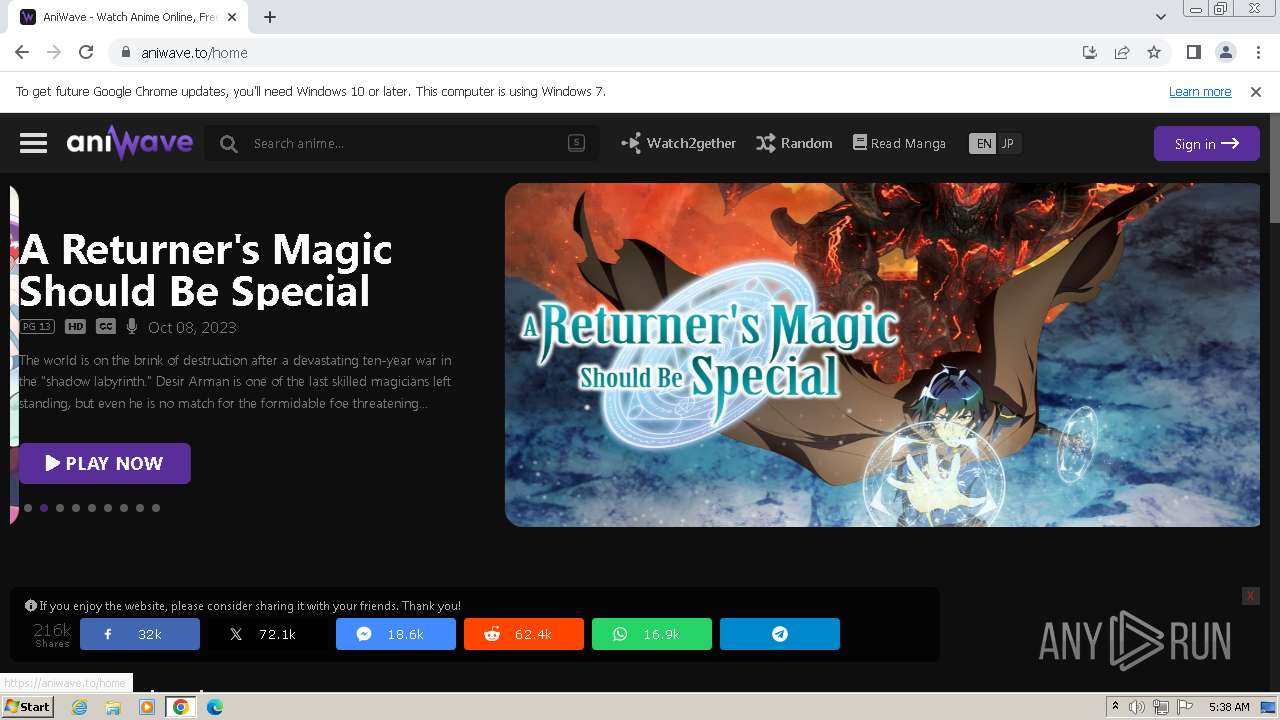
Task: Open the Chrome profile icon
Action: 1225,52
